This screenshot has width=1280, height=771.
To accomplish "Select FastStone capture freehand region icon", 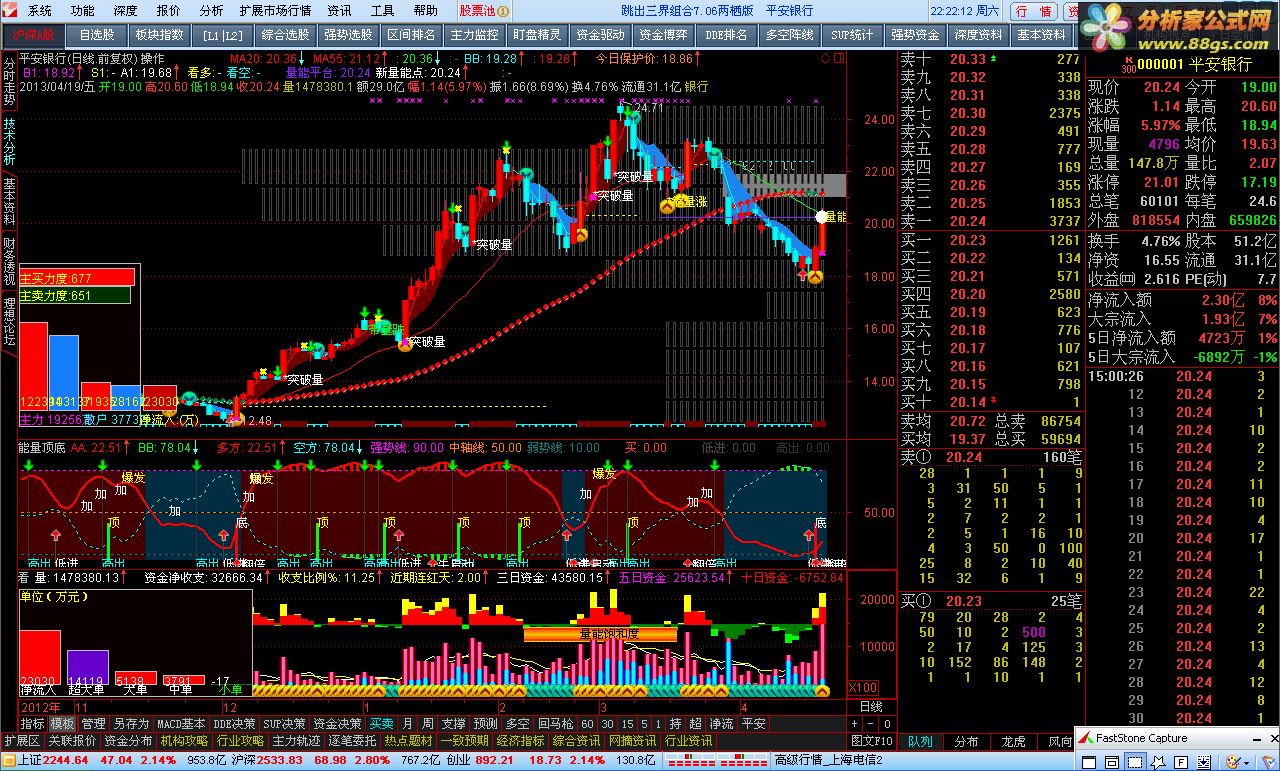I will (1158, 761).
